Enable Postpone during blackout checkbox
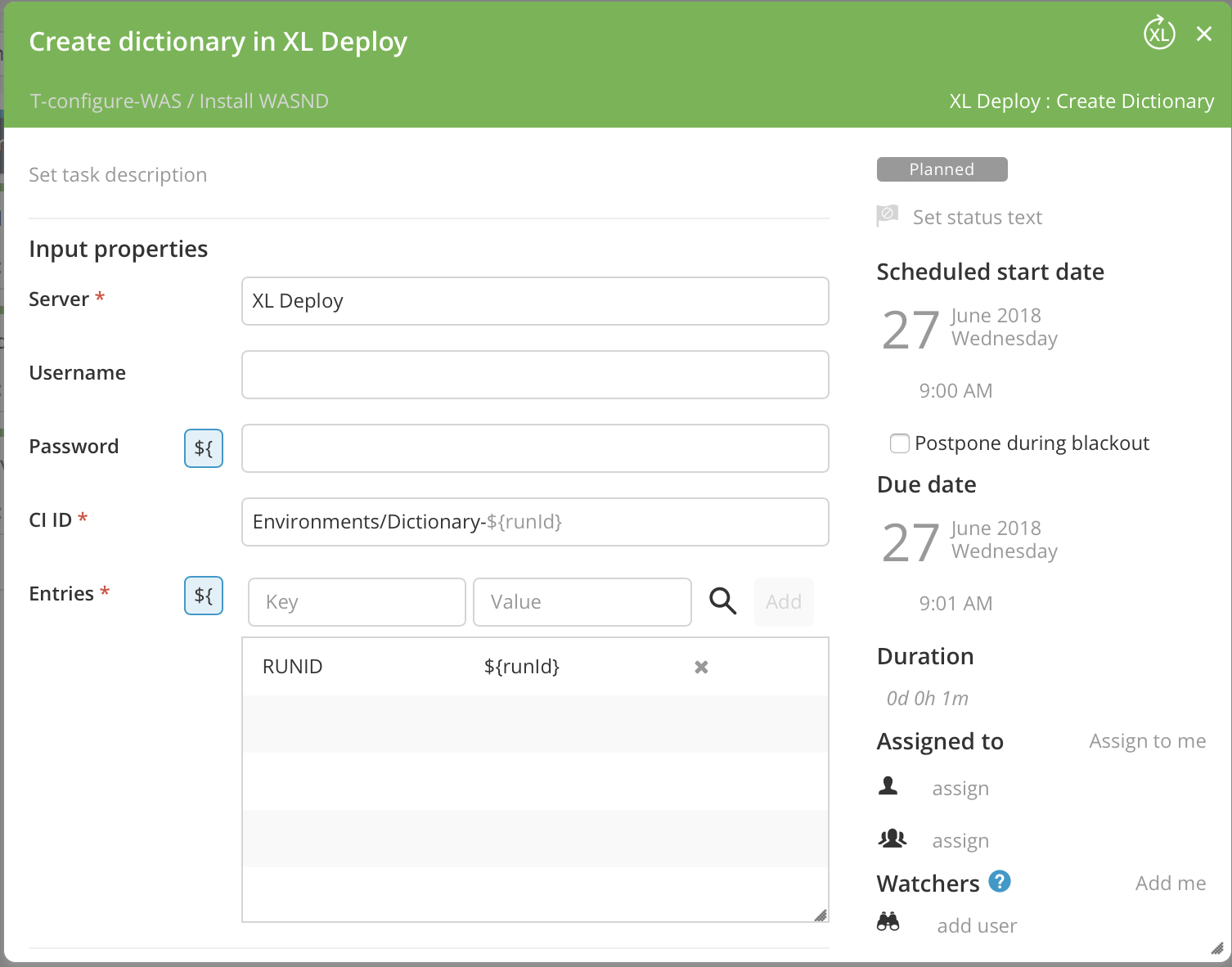The height and width of the screenshot is (967, 1232). tap(900, 443)
